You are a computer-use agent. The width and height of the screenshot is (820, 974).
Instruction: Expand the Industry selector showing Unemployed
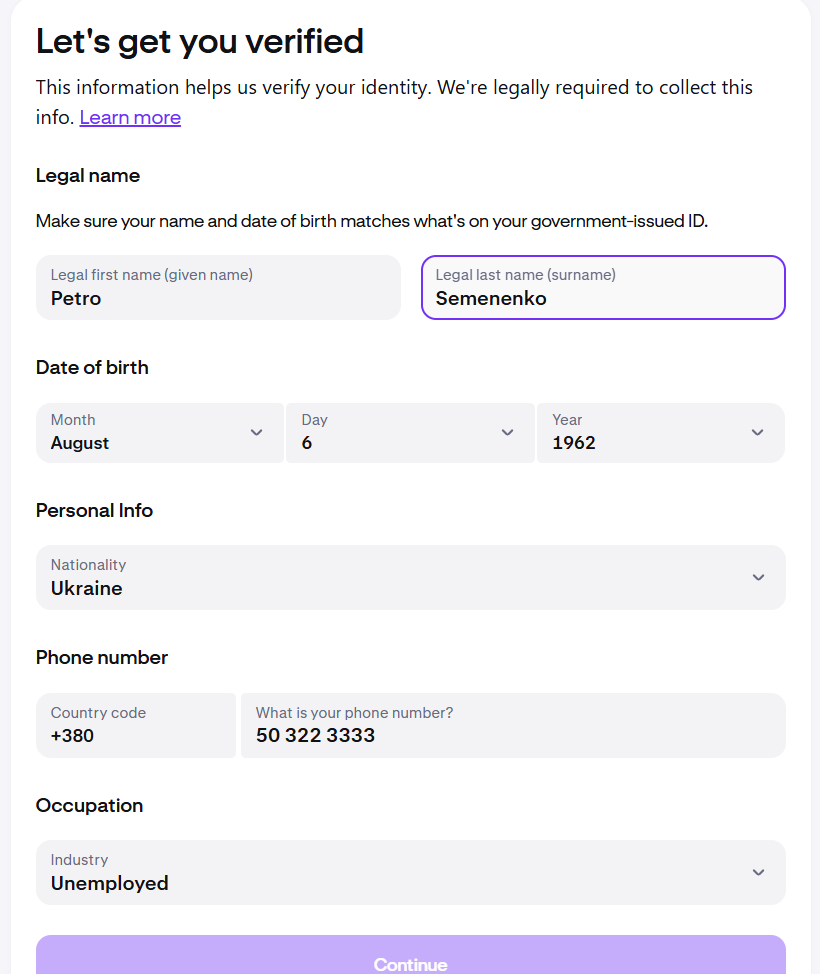point(400,872)
